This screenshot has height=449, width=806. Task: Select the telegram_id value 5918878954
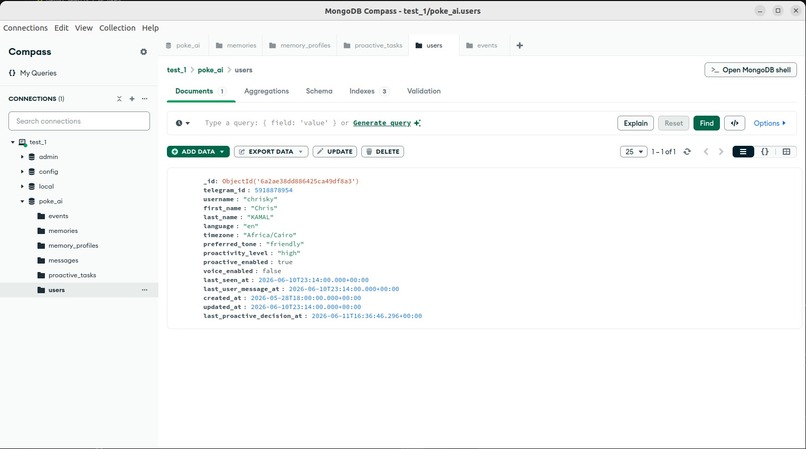[x=273, y=190]
